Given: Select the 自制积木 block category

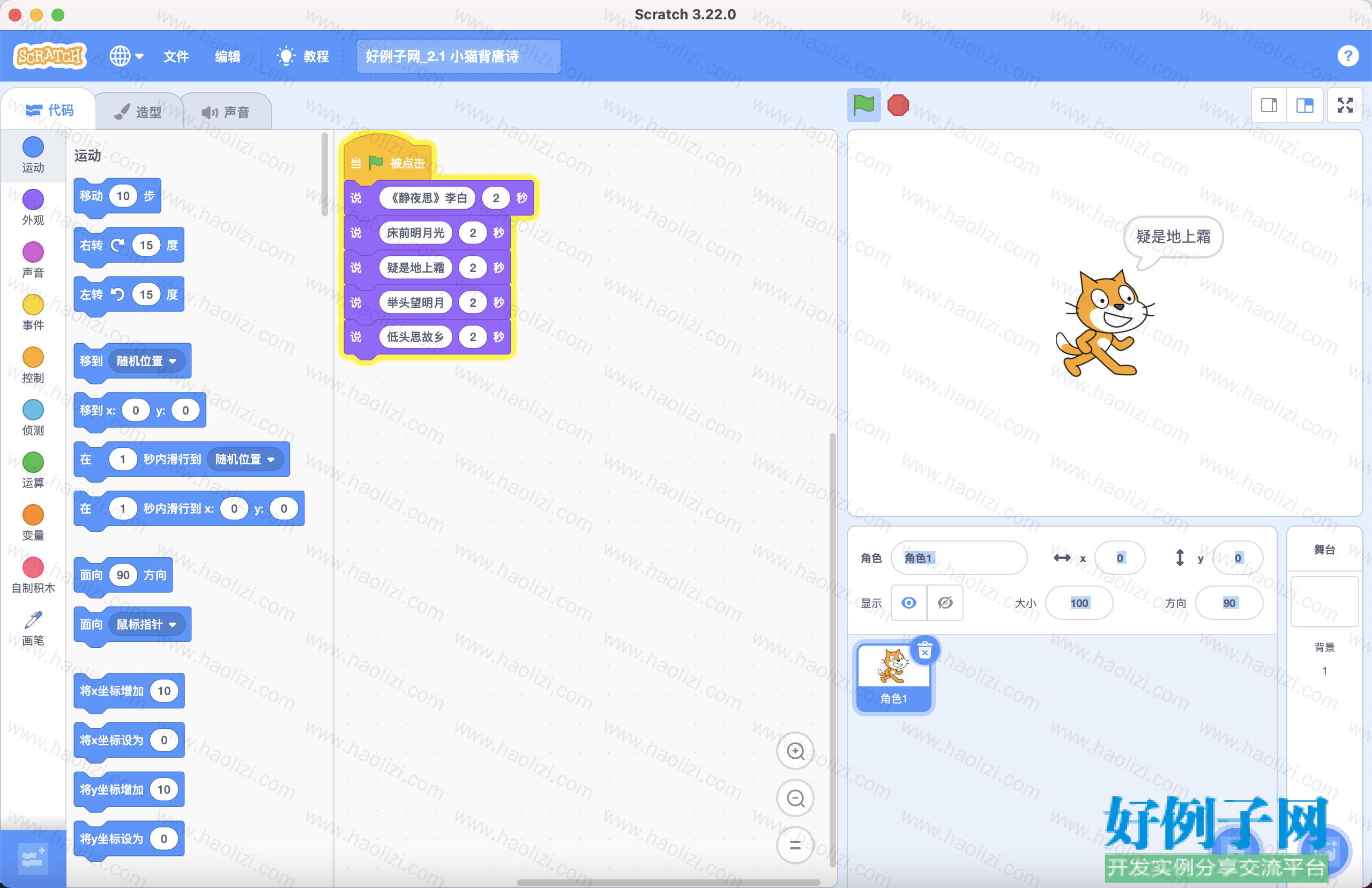Looking at the screenshot, I should click(x=33, y=574).
